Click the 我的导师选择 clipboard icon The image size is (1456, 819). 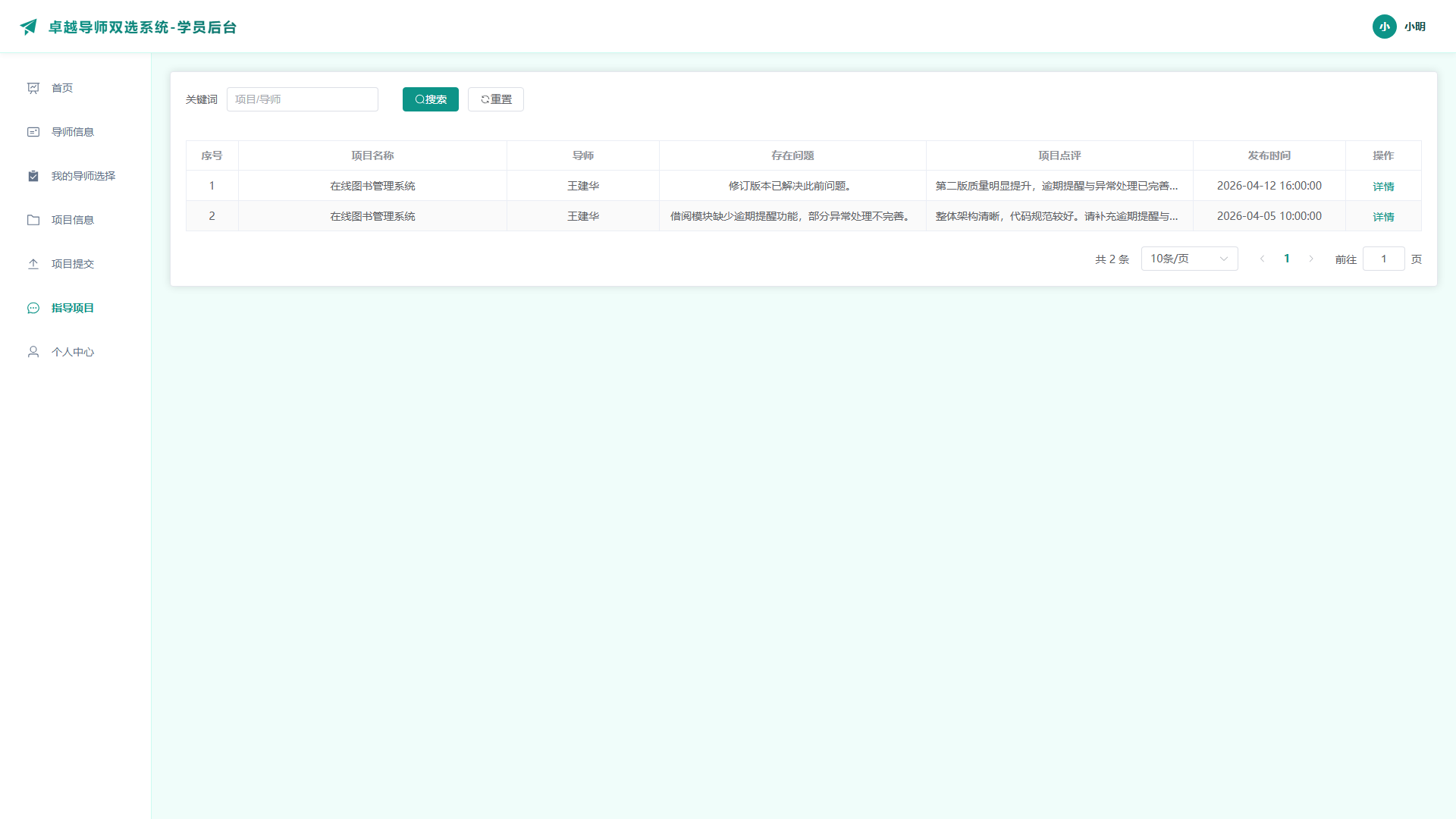tap(33, 176)
